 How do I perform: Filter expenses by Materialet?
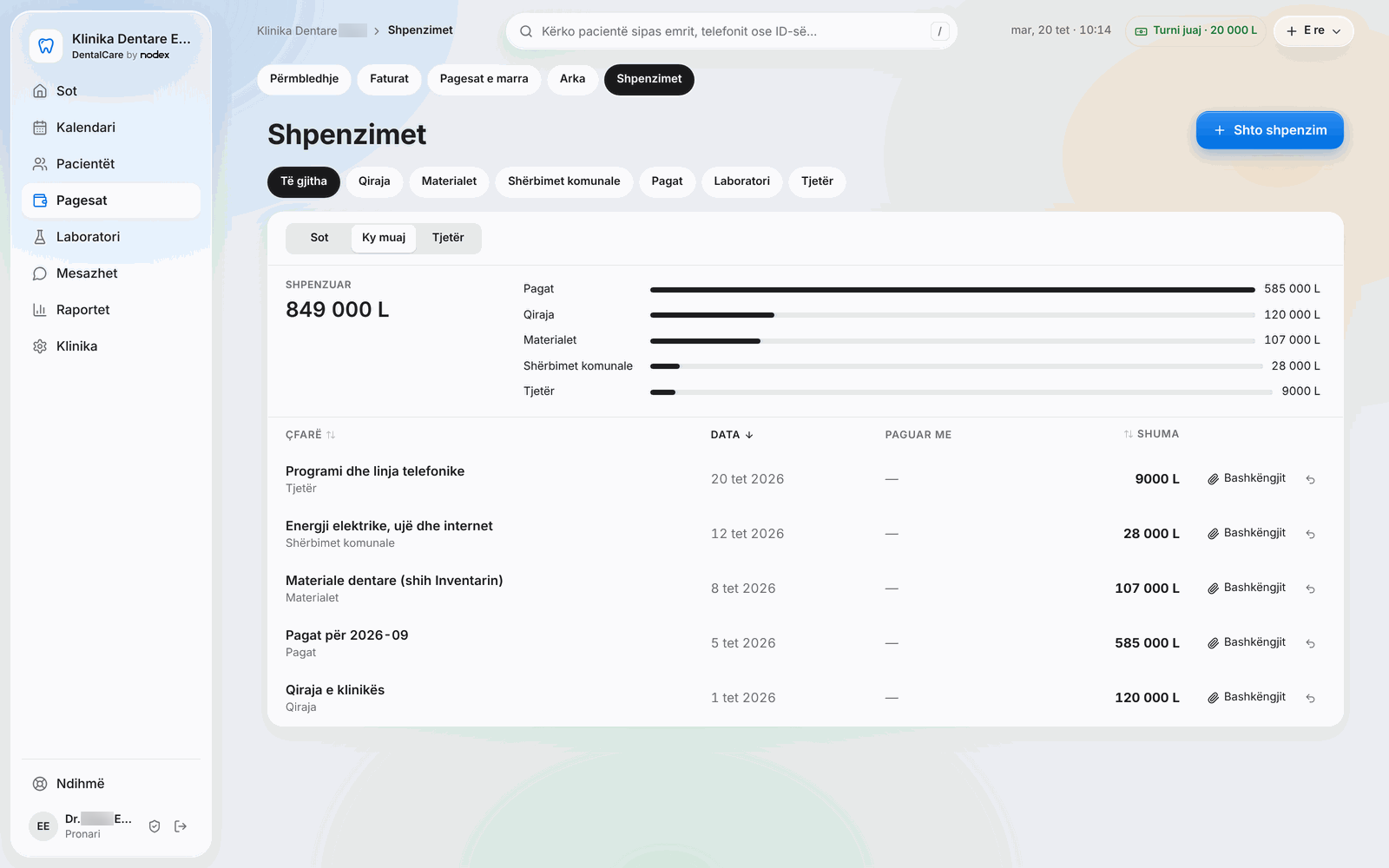point(449,181)
